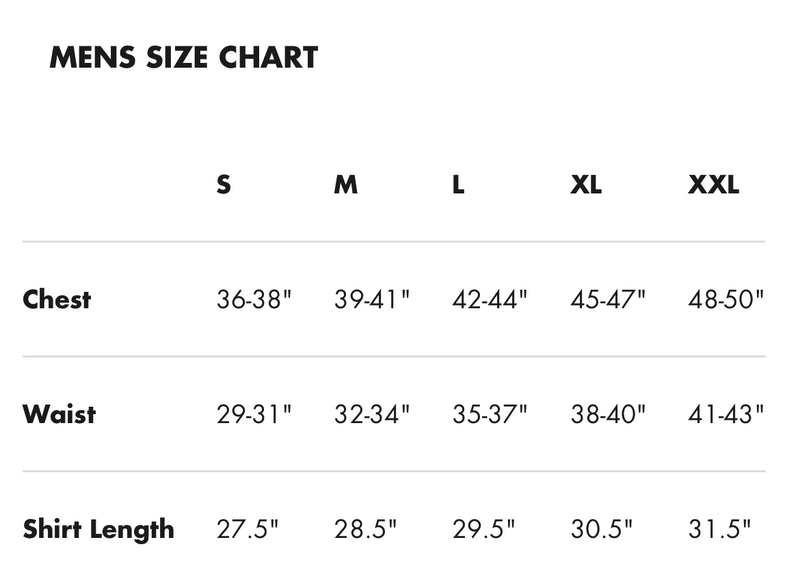This screenshot has width=800, height=581.
Task: Click the MENS SIZE CHART heading
Action: click(184, 57)
